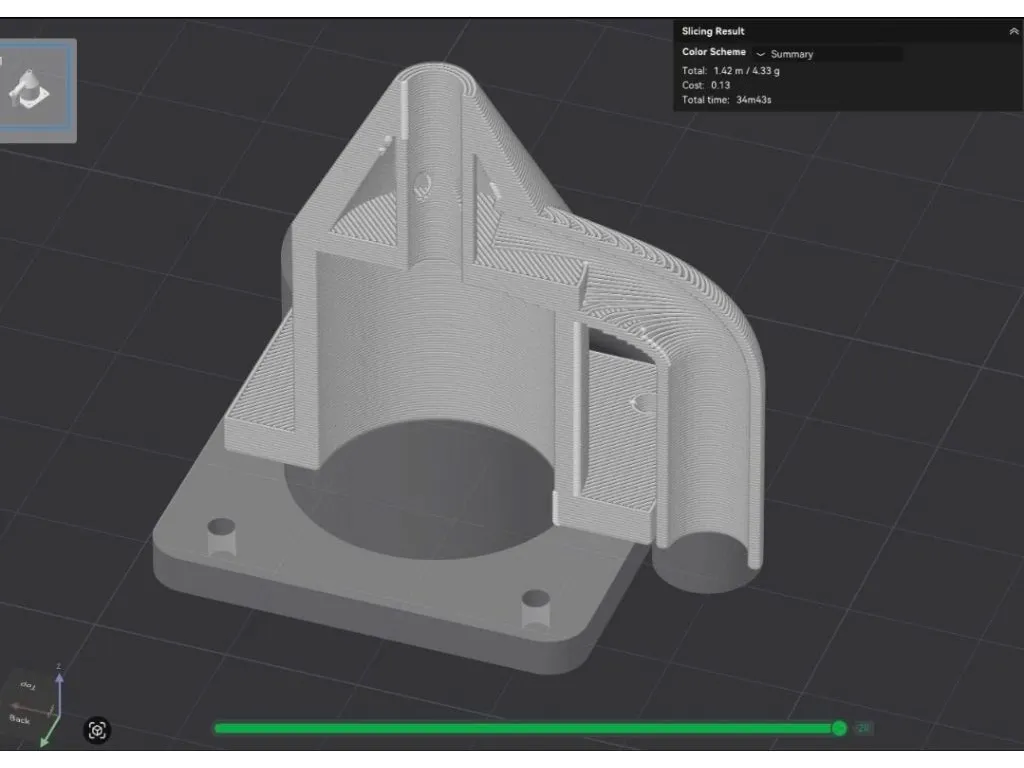Expand the Summary selector
Screen dimensions: 1024x768
(x=792, y=54)
